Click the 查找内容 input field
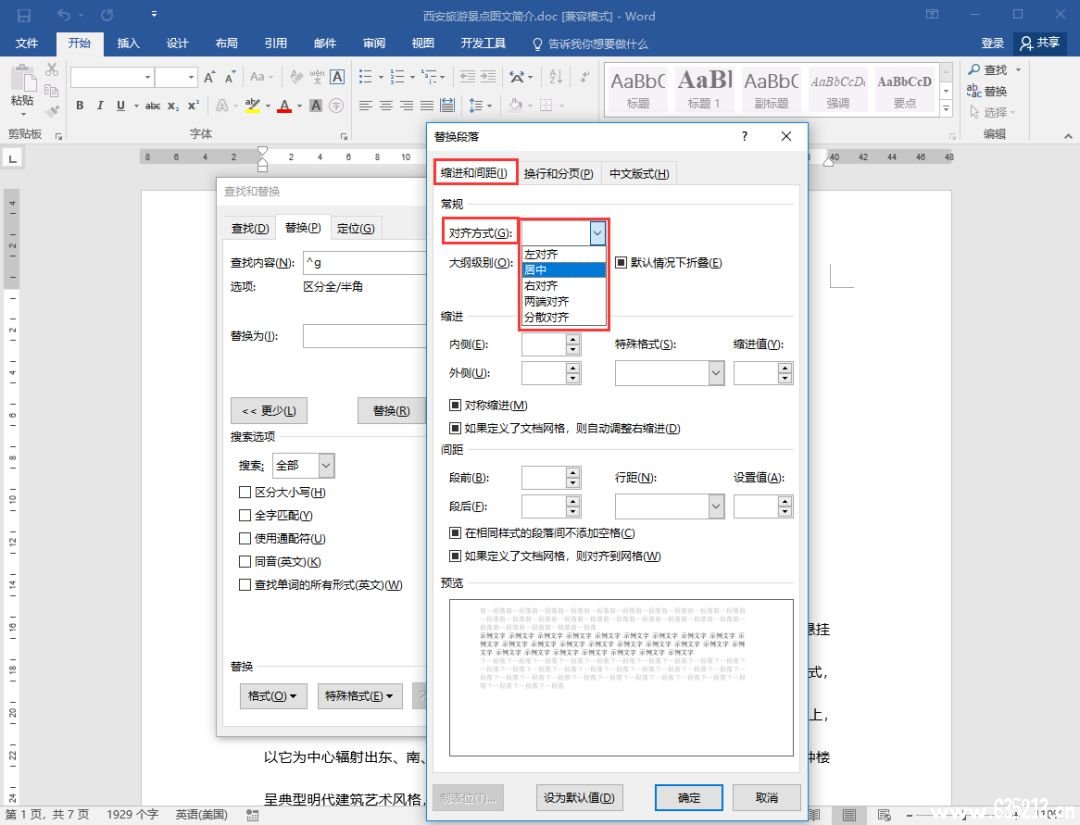This screenshot has height=825, width=1080. pyautogui.click(x=365, y=262)
